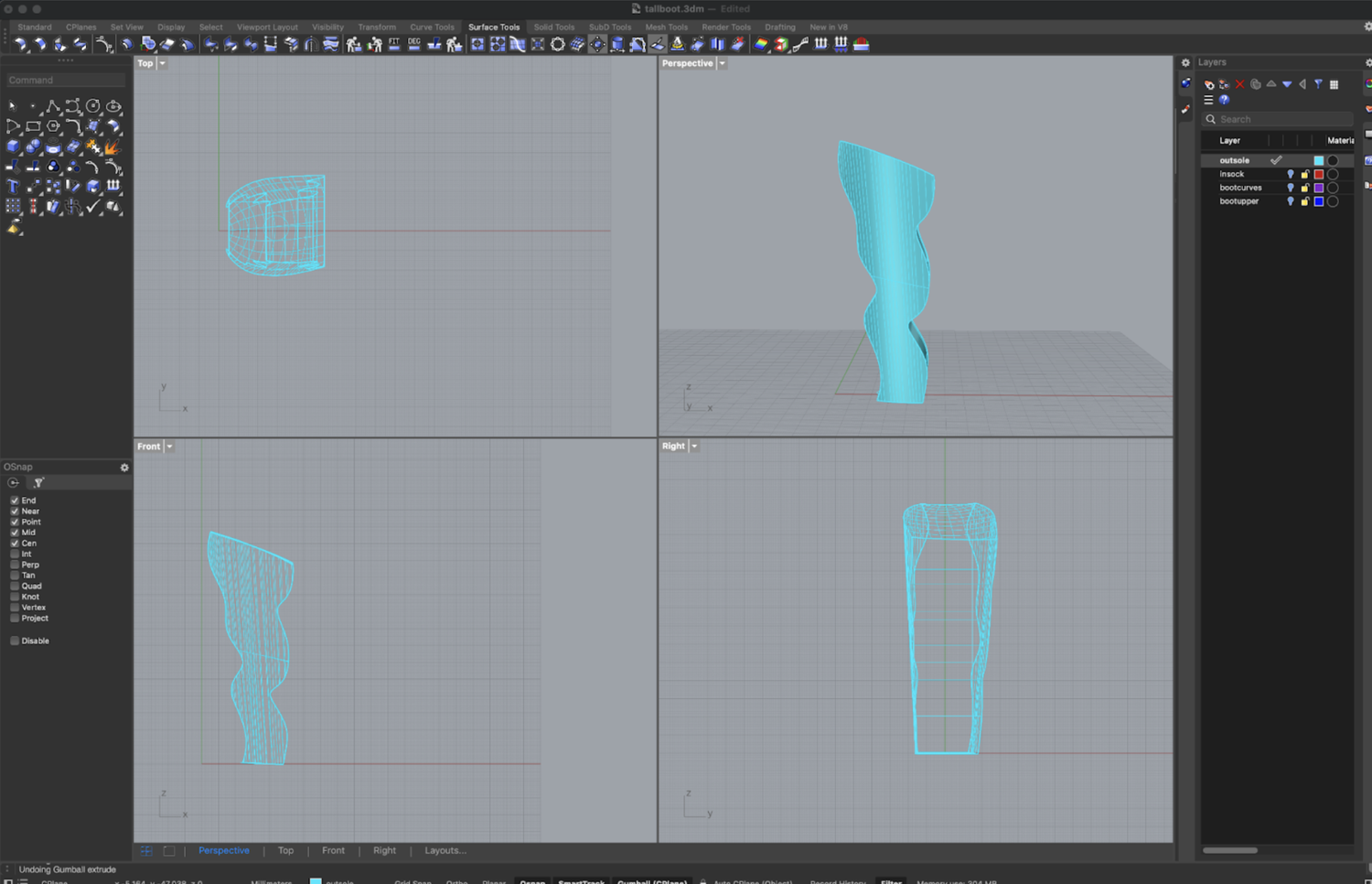Viewport: 1372px width, 884px height.
Task: Pick the Rectangle tool icon
Action: point(33,126)
